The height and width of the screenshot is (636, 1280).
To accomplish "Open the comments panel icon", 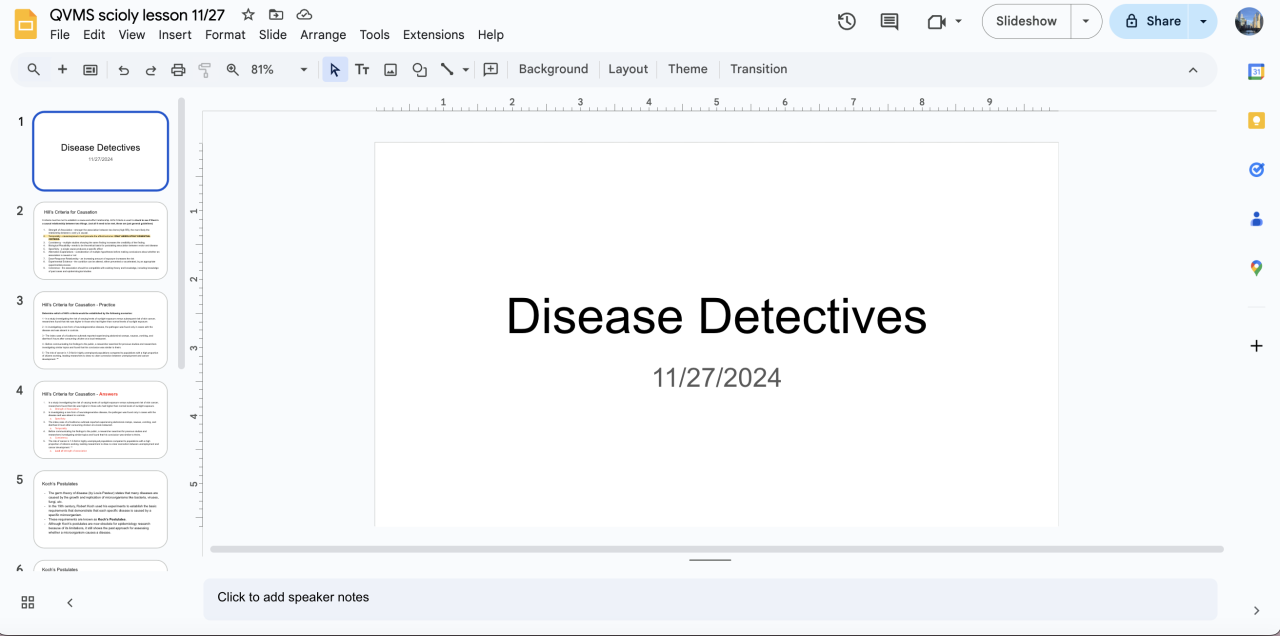I will pos(888,21).
